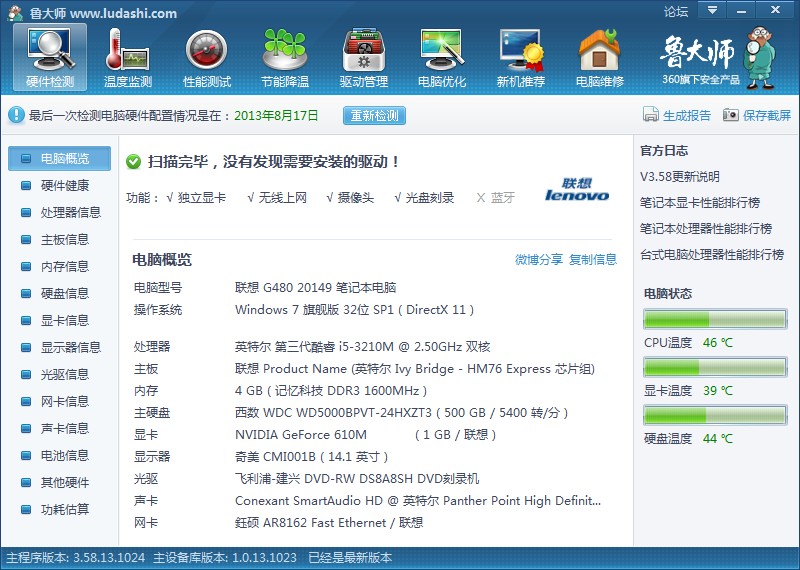The height and width of the screenshot is (570, 800).
Task: Open the 驱动管理 driver management icon
Action: coord(363,57)
